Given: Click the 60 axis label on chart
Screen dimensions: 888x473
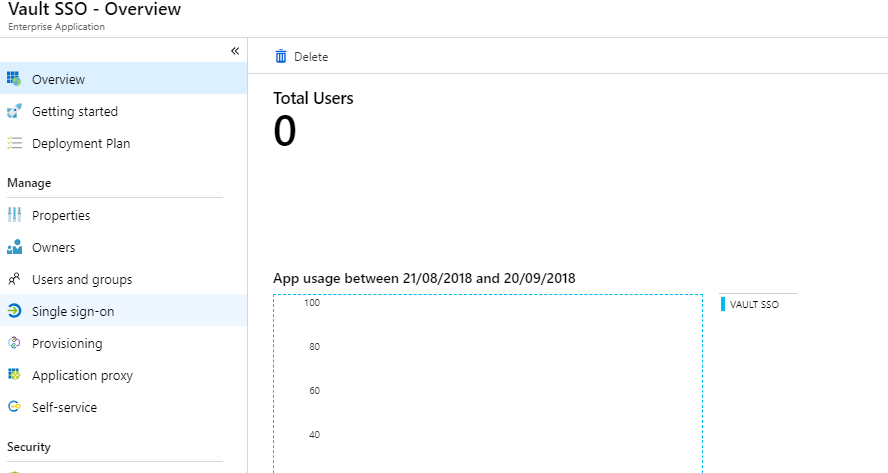Looking at the screenshot, I should click(314, 390).
